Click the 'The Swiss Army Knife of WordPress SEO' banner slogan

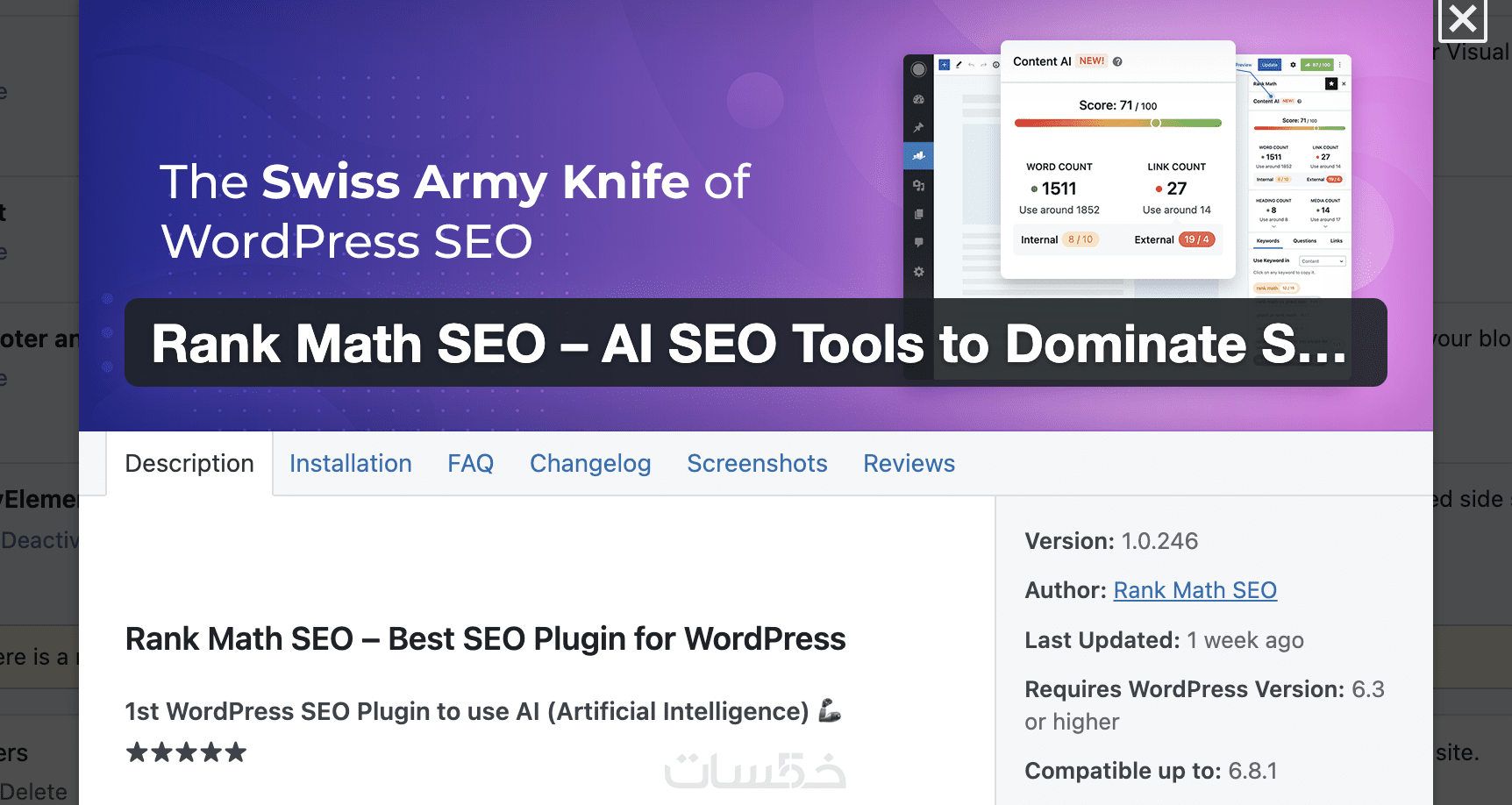(x=455, y=211)
